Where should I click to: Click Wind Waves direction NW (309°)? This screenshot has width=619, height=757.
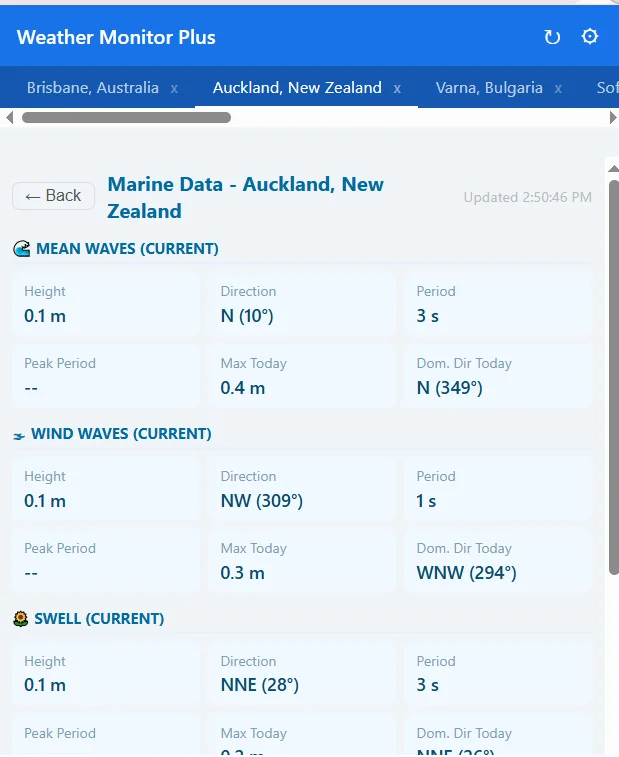tap(262, 501)
